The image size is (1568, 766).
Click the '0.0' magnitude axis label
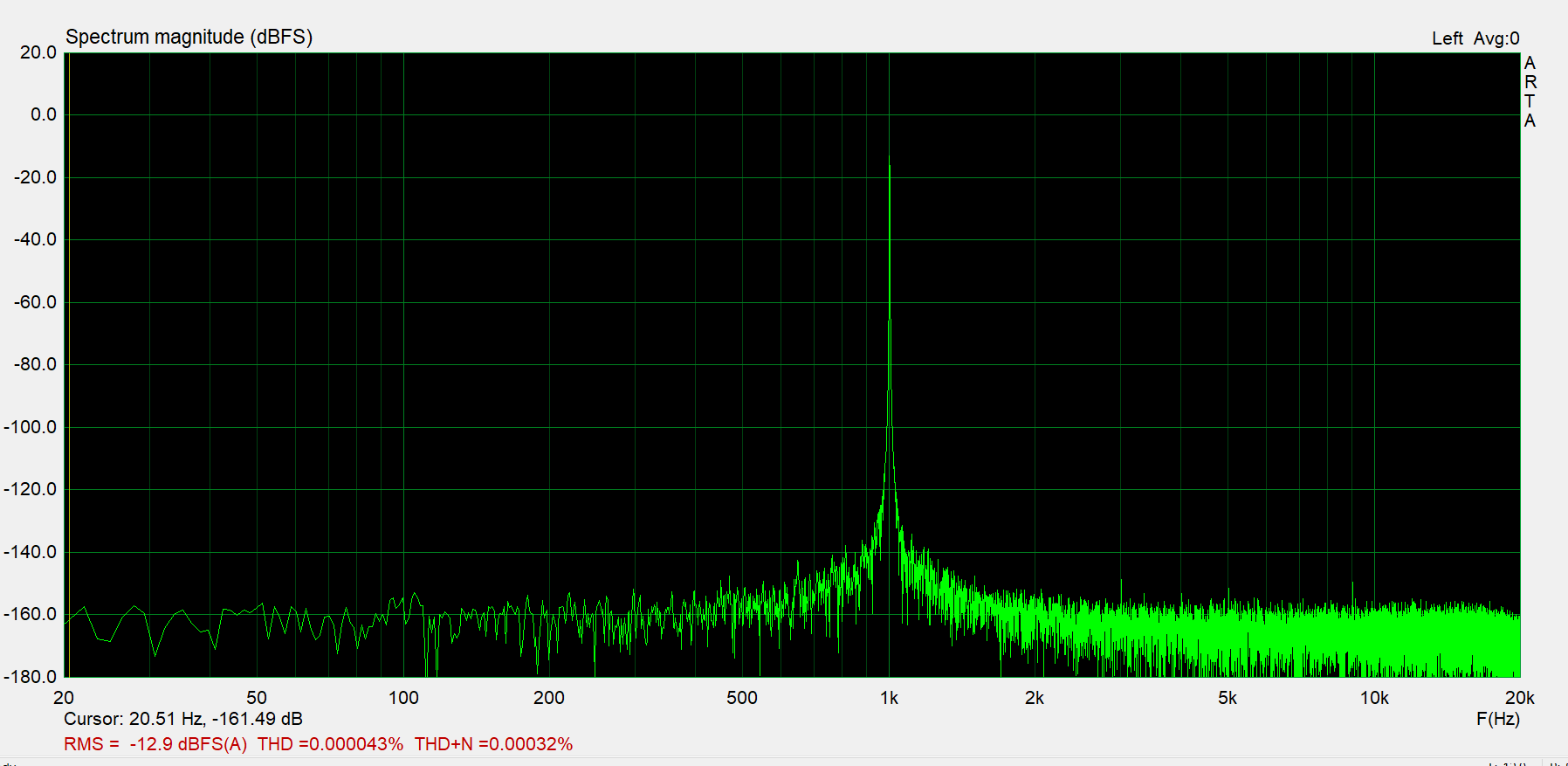(x=43, y=114)
